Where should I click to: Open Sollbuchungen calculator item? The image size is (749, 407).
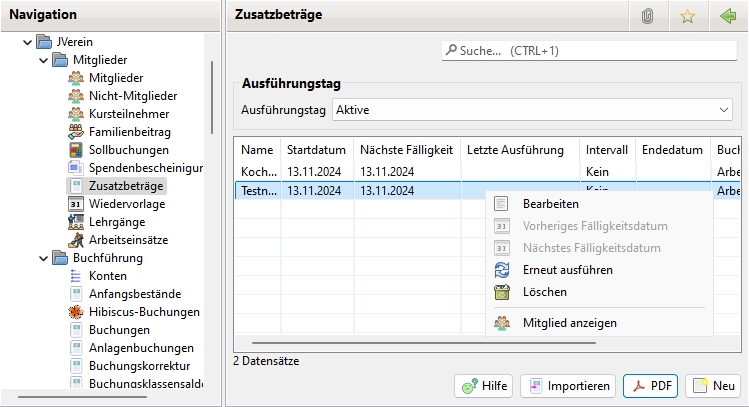click(127, 150)
